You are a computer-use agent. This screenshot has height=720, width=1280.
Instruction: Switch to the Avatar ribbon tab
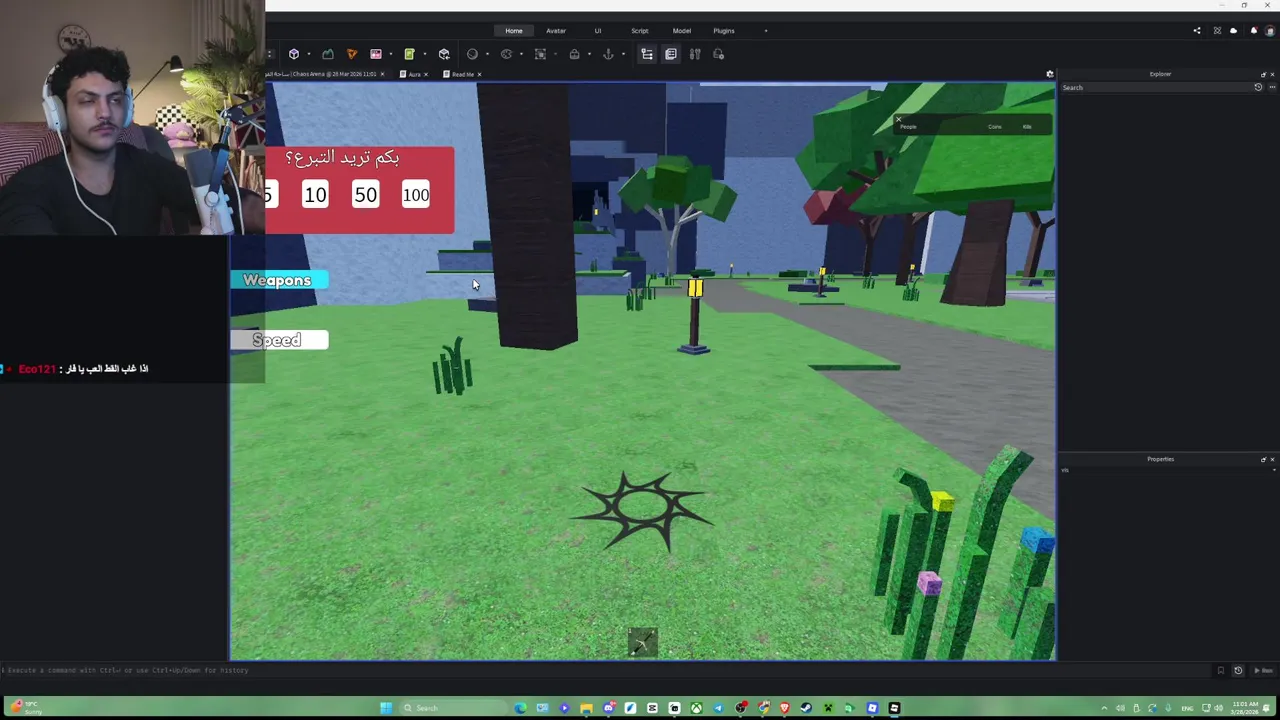556,31
